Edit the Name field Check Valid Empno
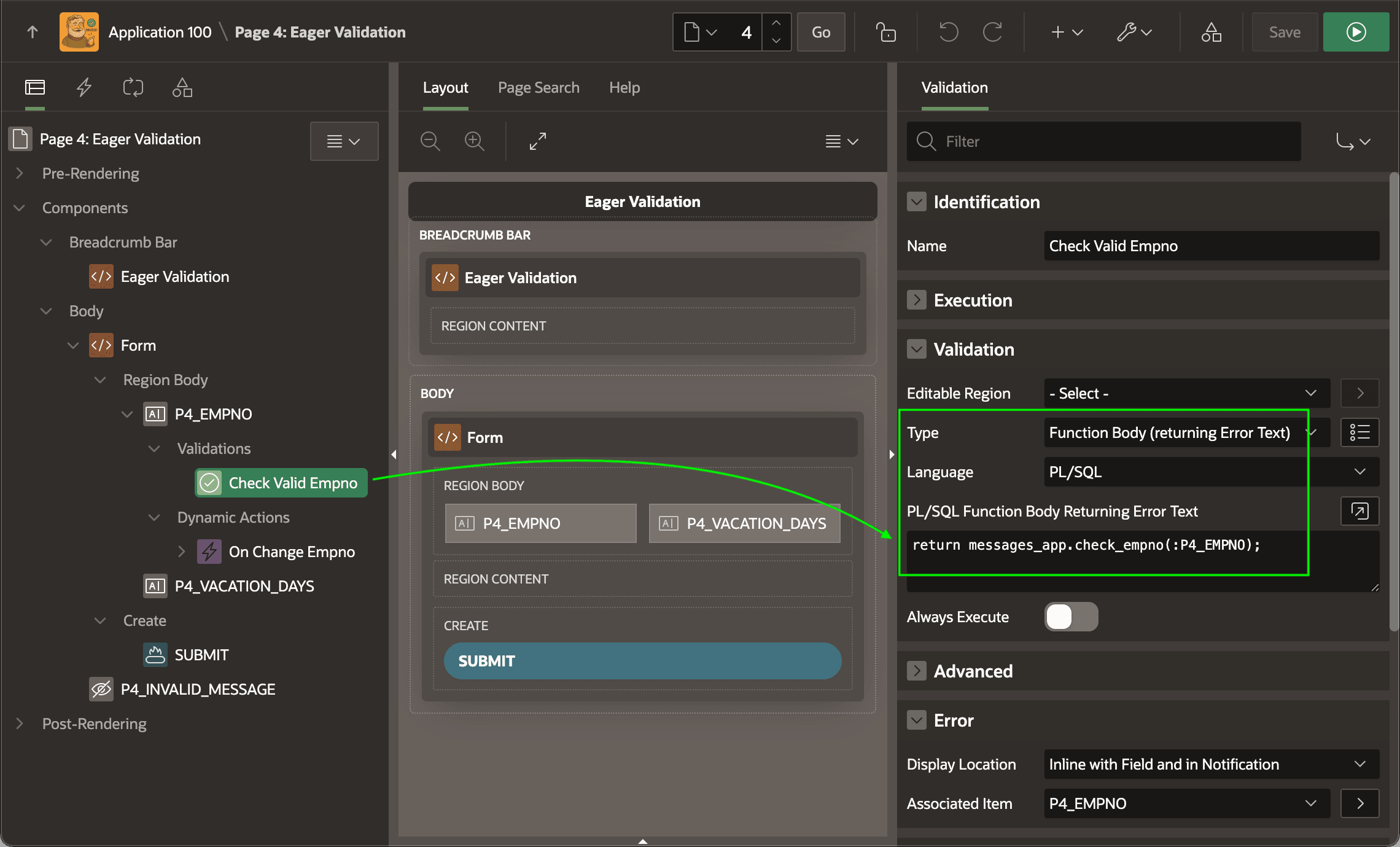This screenshot has height=847, width=1400. pyautogui.click(x=1211, y=246)
